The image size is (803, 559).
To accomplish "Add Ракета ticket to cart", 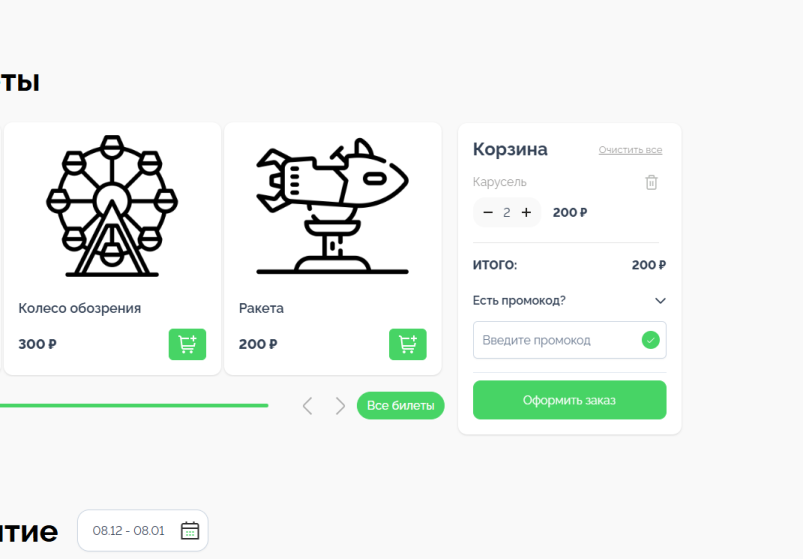I will coord(408,344).
